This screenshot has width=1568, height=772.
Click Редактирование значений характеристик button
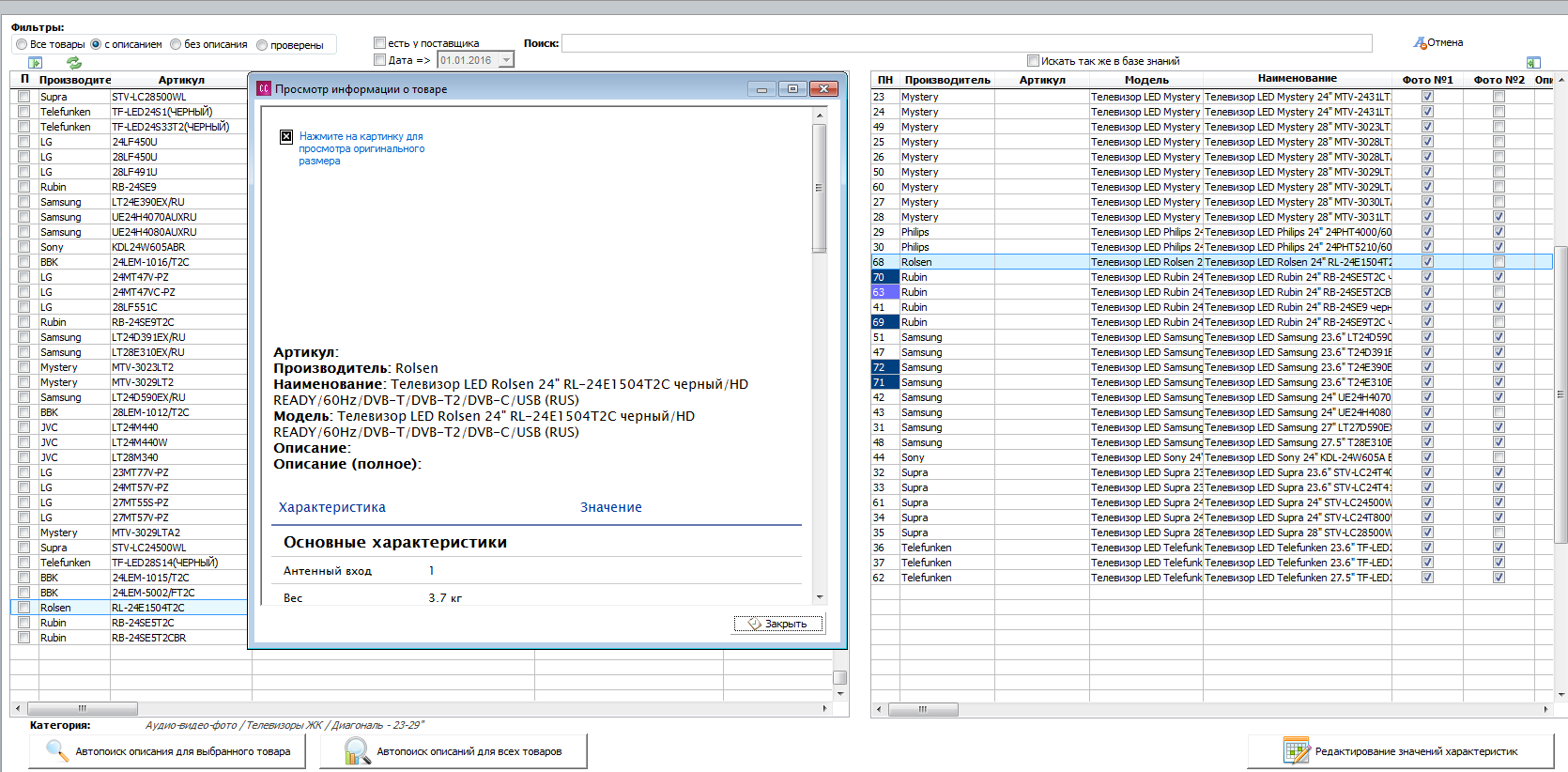1400,751
